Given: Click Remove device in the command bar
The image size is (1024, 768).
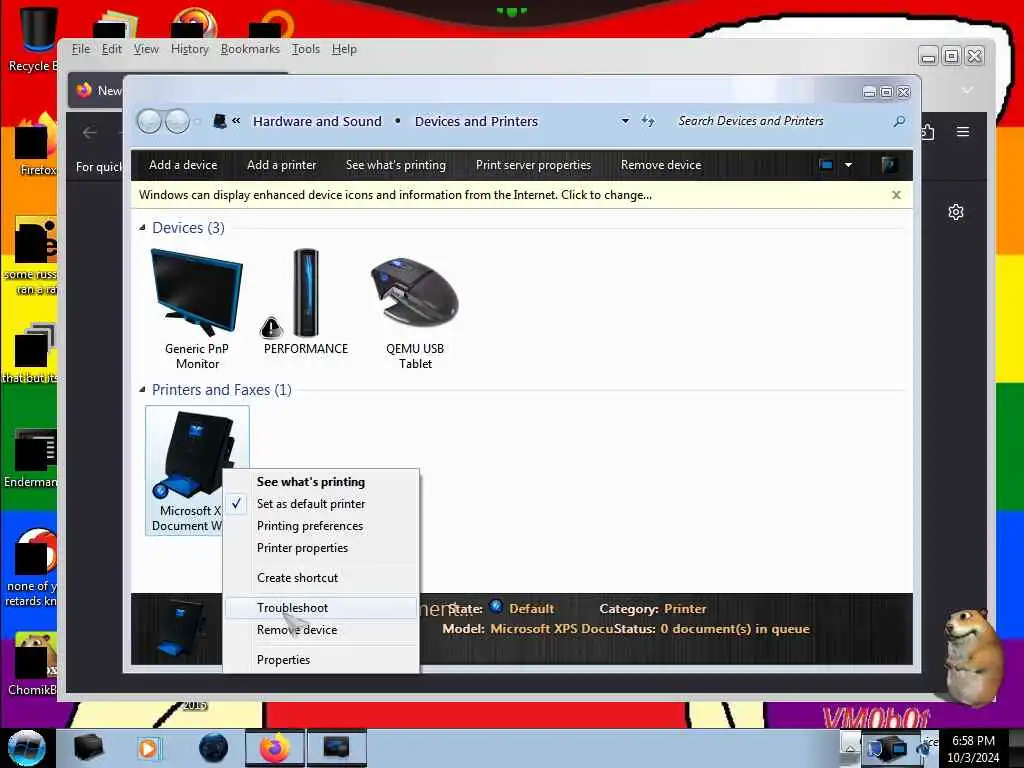Looking at the screenshot, I should [x=661, y=165].
